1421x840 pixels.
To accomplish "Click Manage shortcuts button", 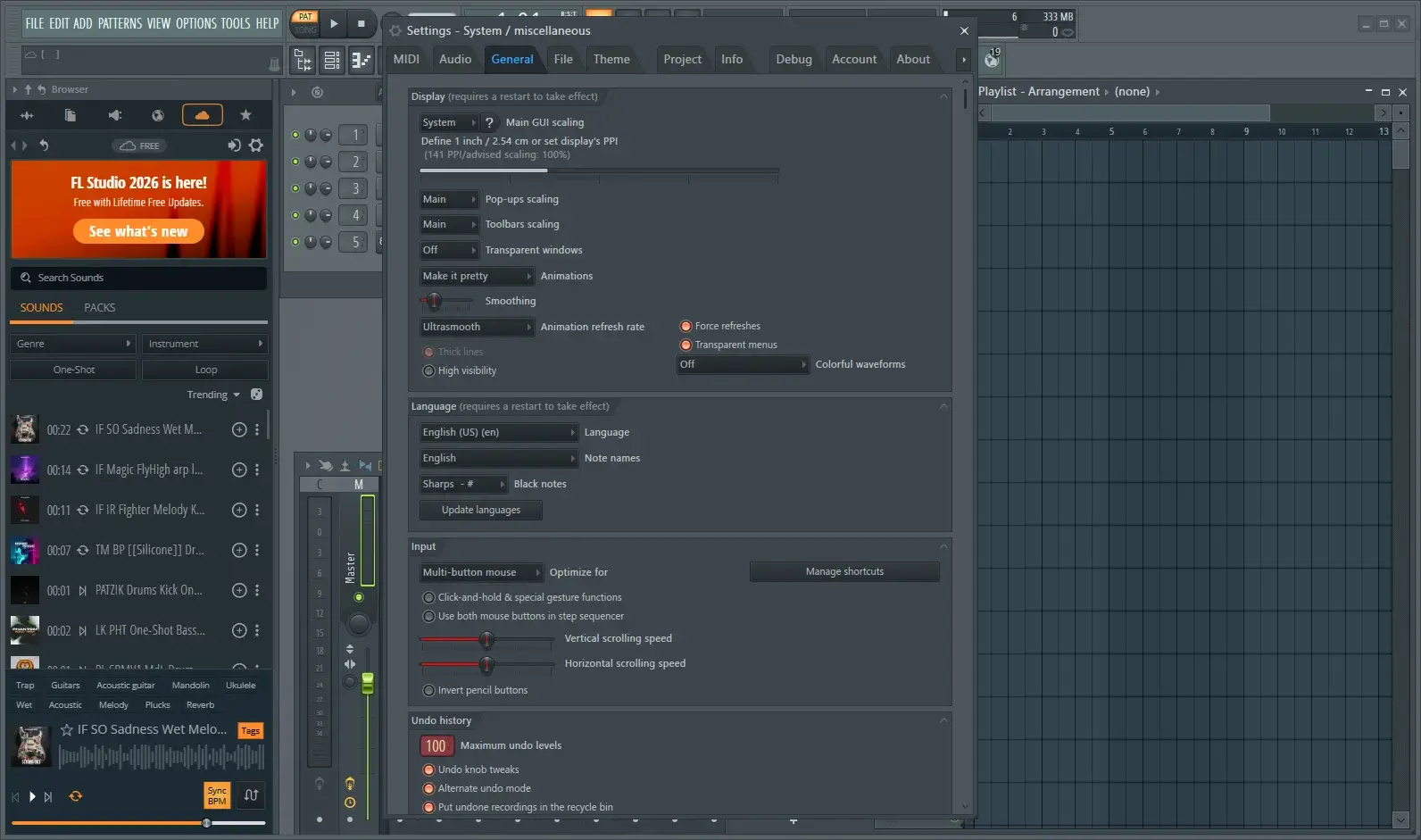I will pos(844,571).
